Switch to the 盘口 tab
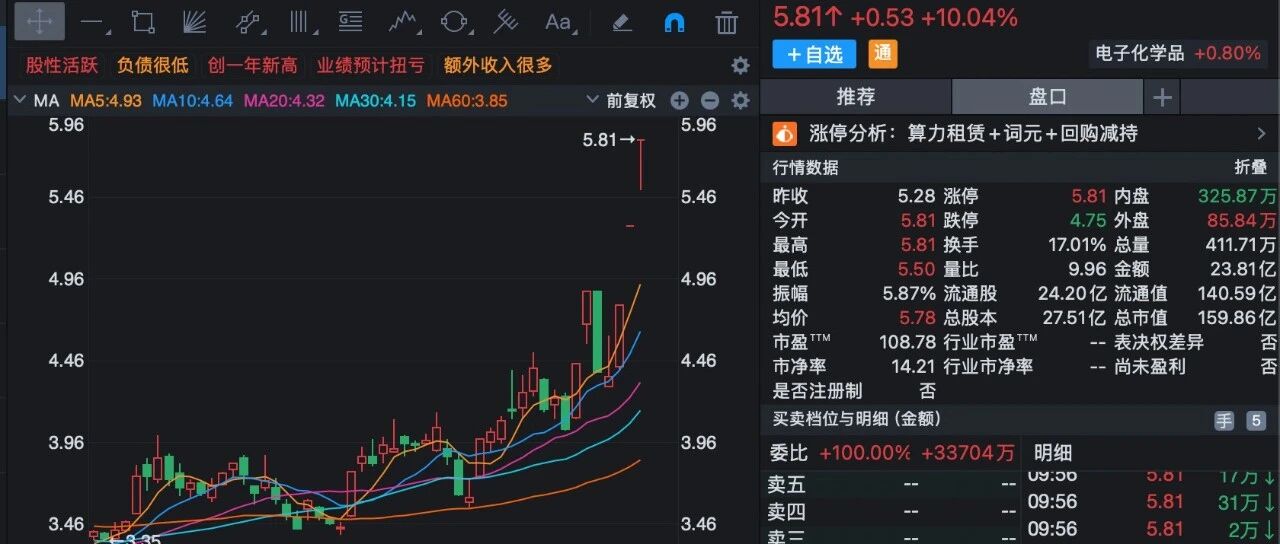This screenshot has width=1280, height=544. (x=1047, y=97)
